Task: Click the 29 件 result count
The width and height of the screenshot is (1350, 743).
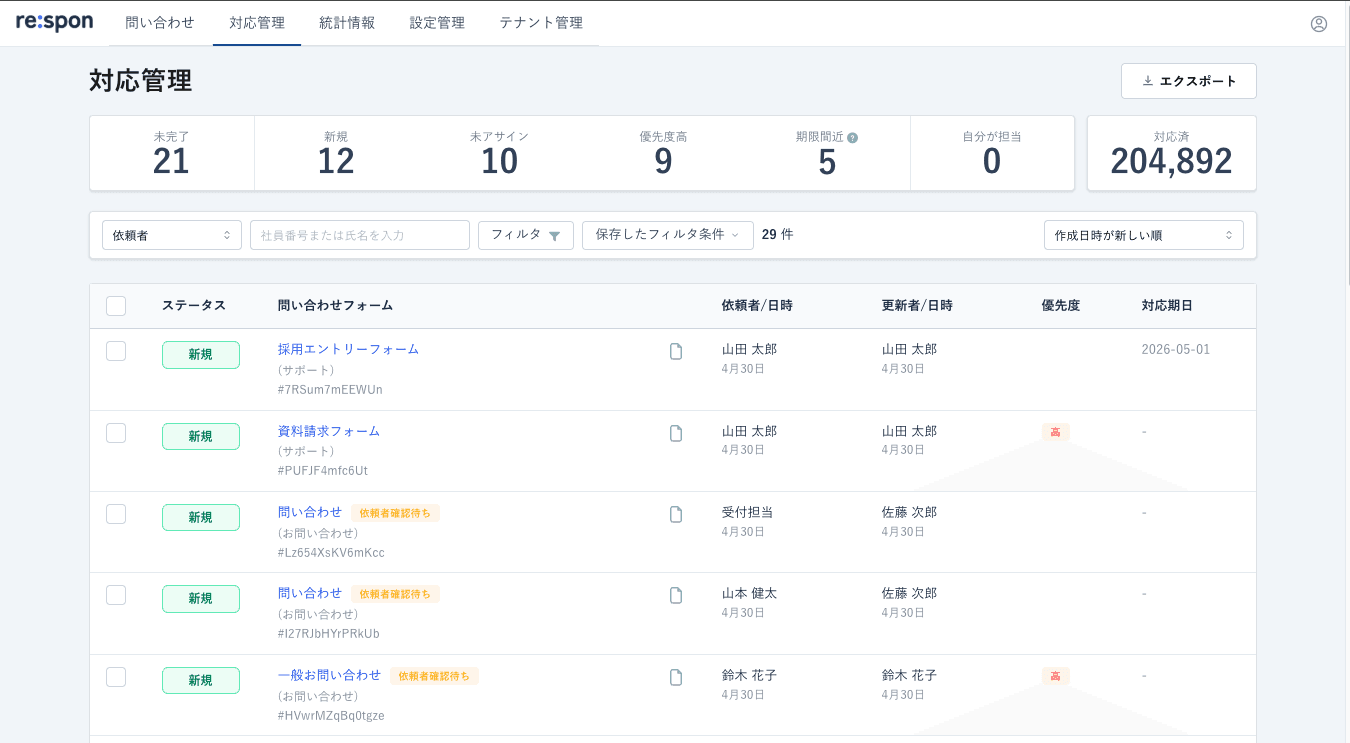Action: tap(778, 235)
